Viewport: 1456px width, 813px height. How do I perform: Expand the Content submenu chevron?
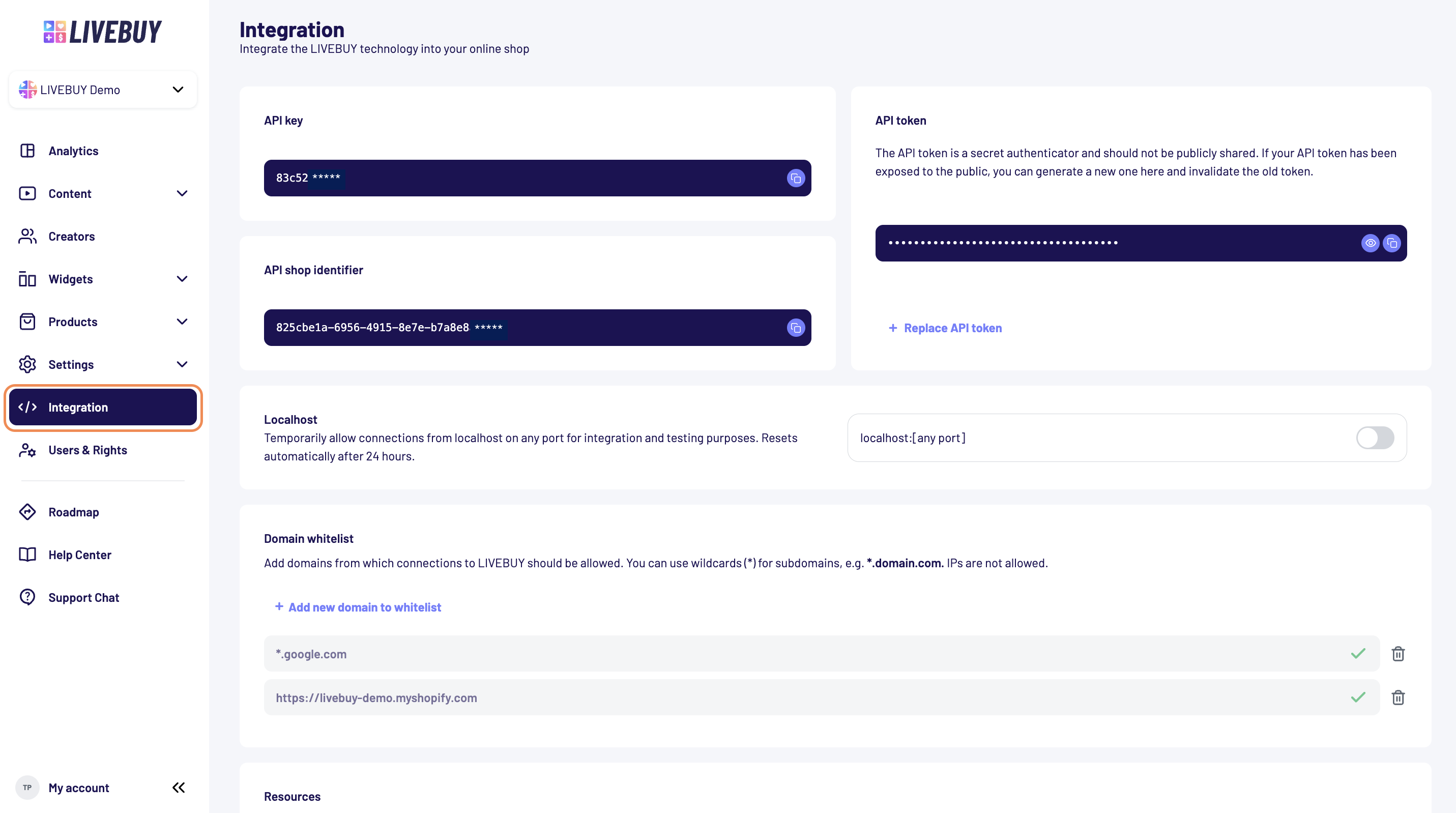(182, 193)
